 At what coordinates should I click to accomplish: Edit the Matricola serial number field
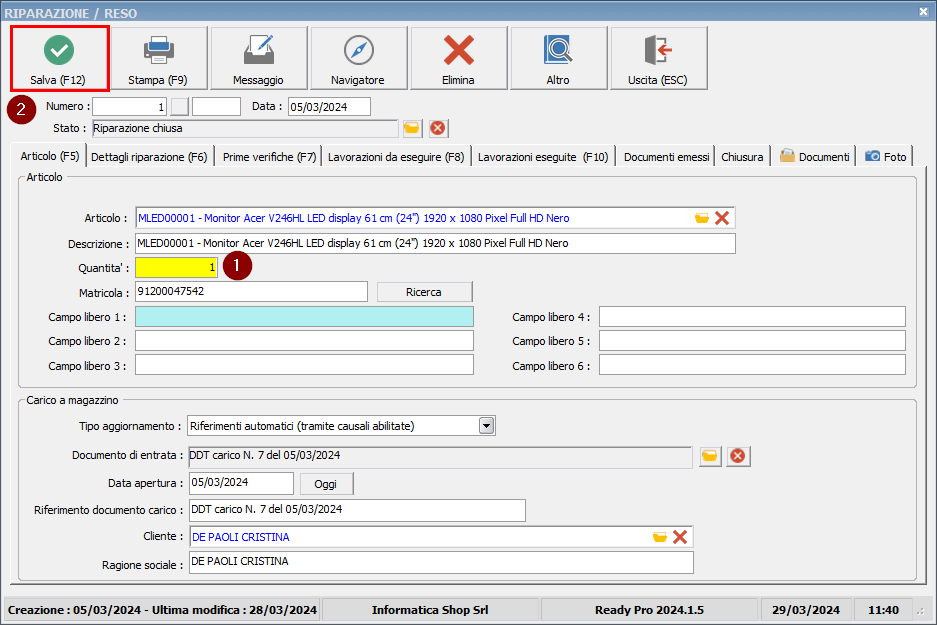[252, 292]
